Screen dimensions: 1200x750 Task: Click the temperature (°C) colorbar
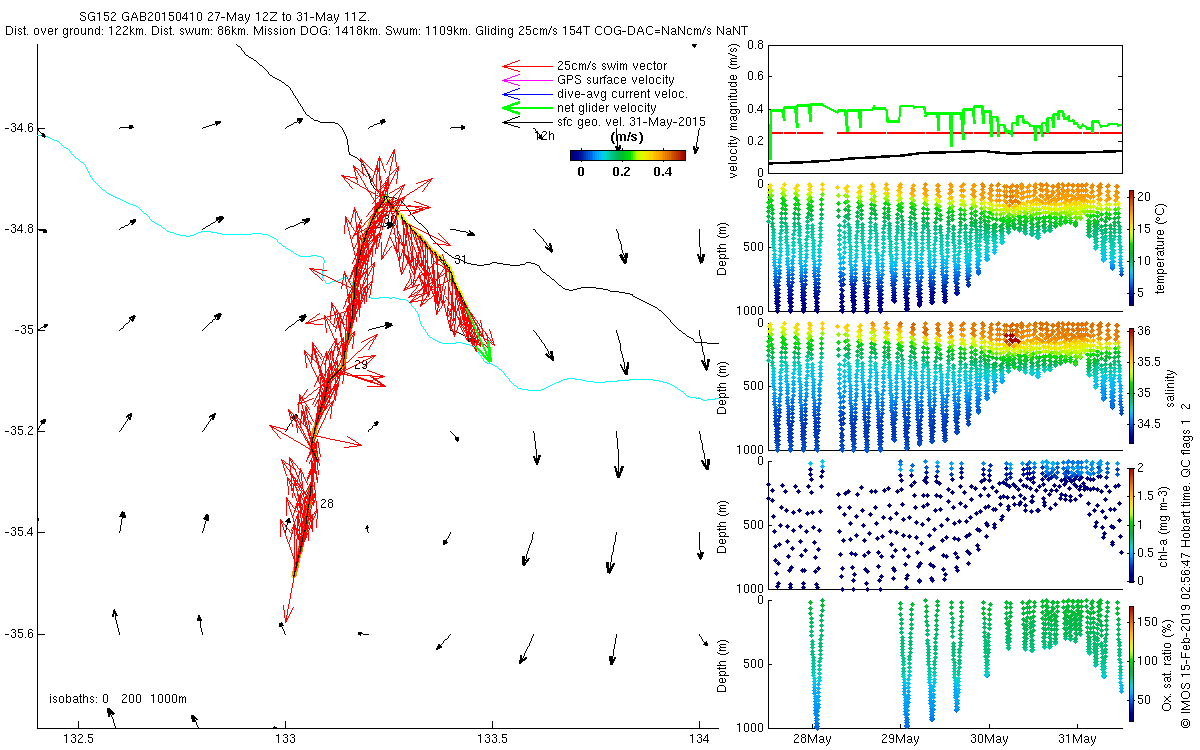tap(1131, 246)
